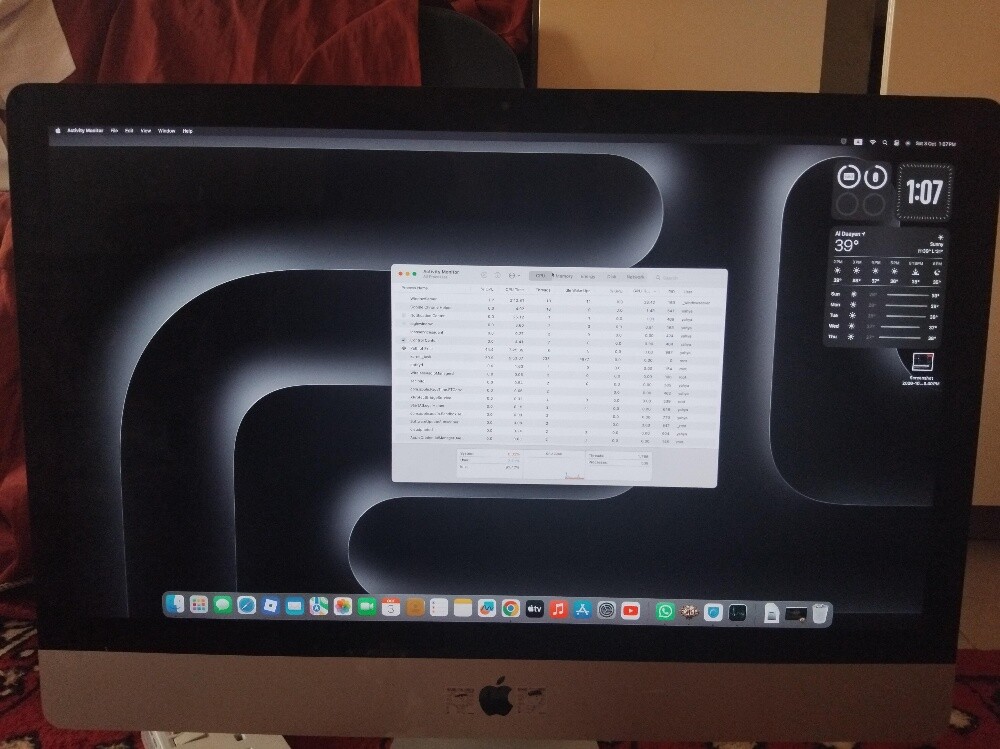This screenshot has width=1000, height=749.
Task: Switch to the Energy tab
Action: tap(588, 277)
